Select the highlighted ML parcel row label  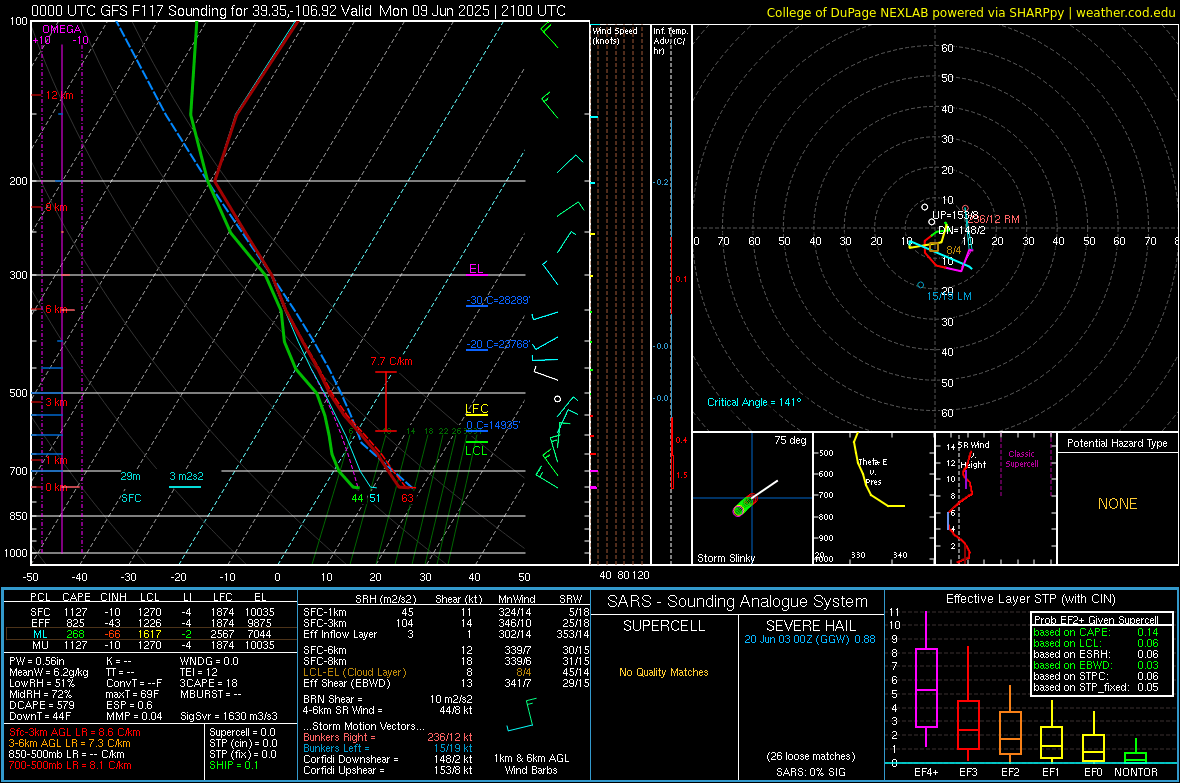point(40,634)
